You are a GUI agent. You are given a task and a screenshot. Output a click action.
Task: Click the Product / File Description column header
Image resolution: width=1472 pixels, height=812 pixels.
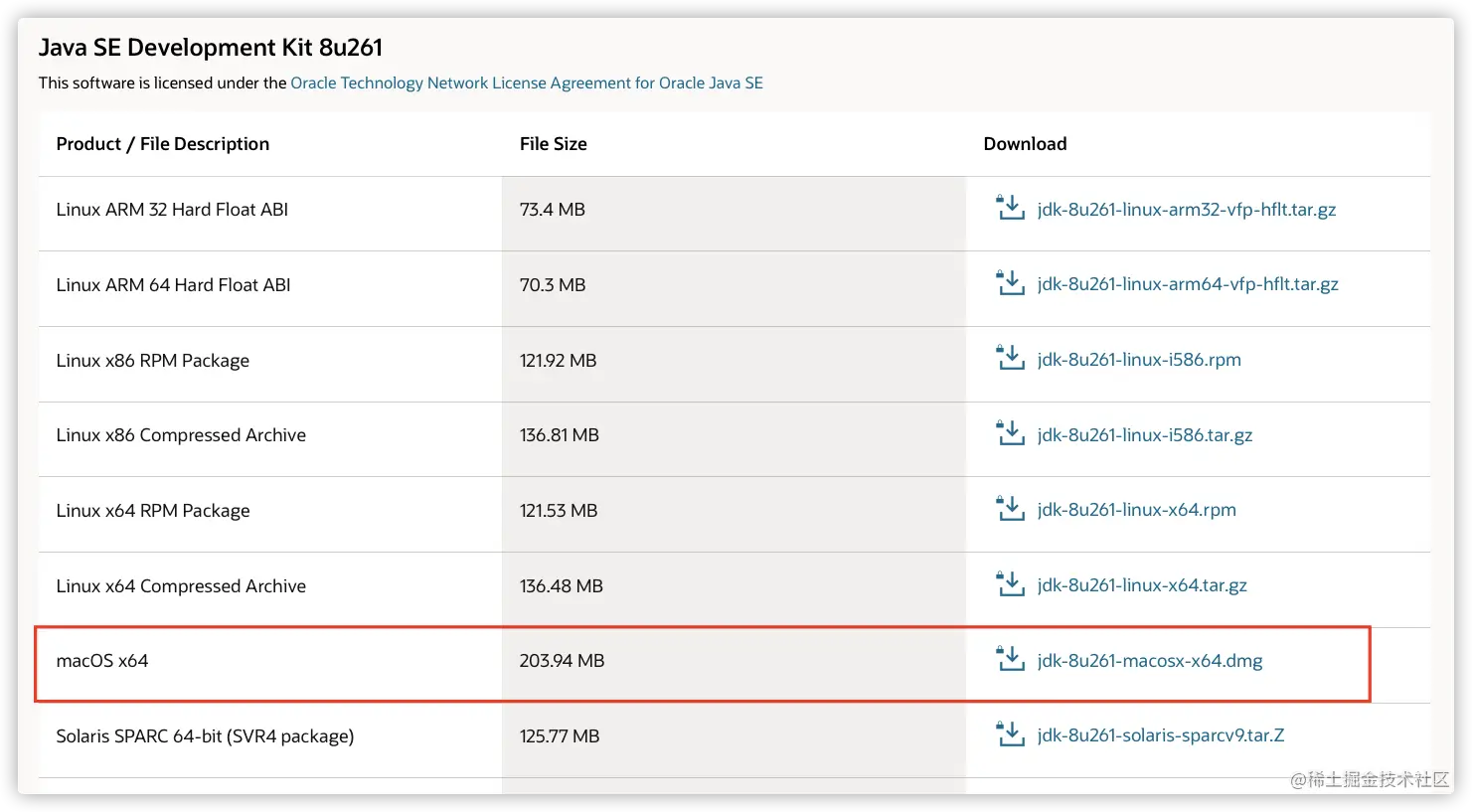163,144
